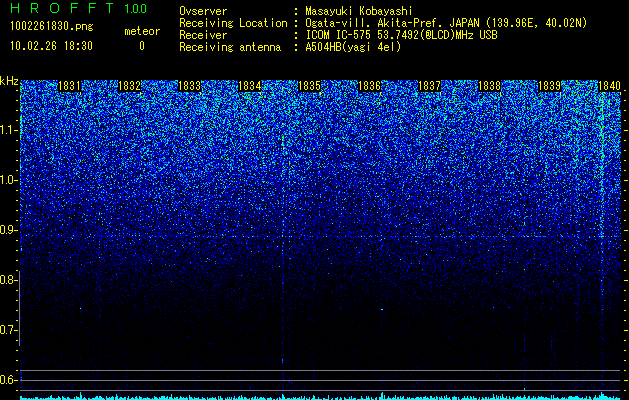Image resolution: width=629 pixels, height=400 pixels.
Task: Click the 1.0.0 version number
Action: point(136,9)
